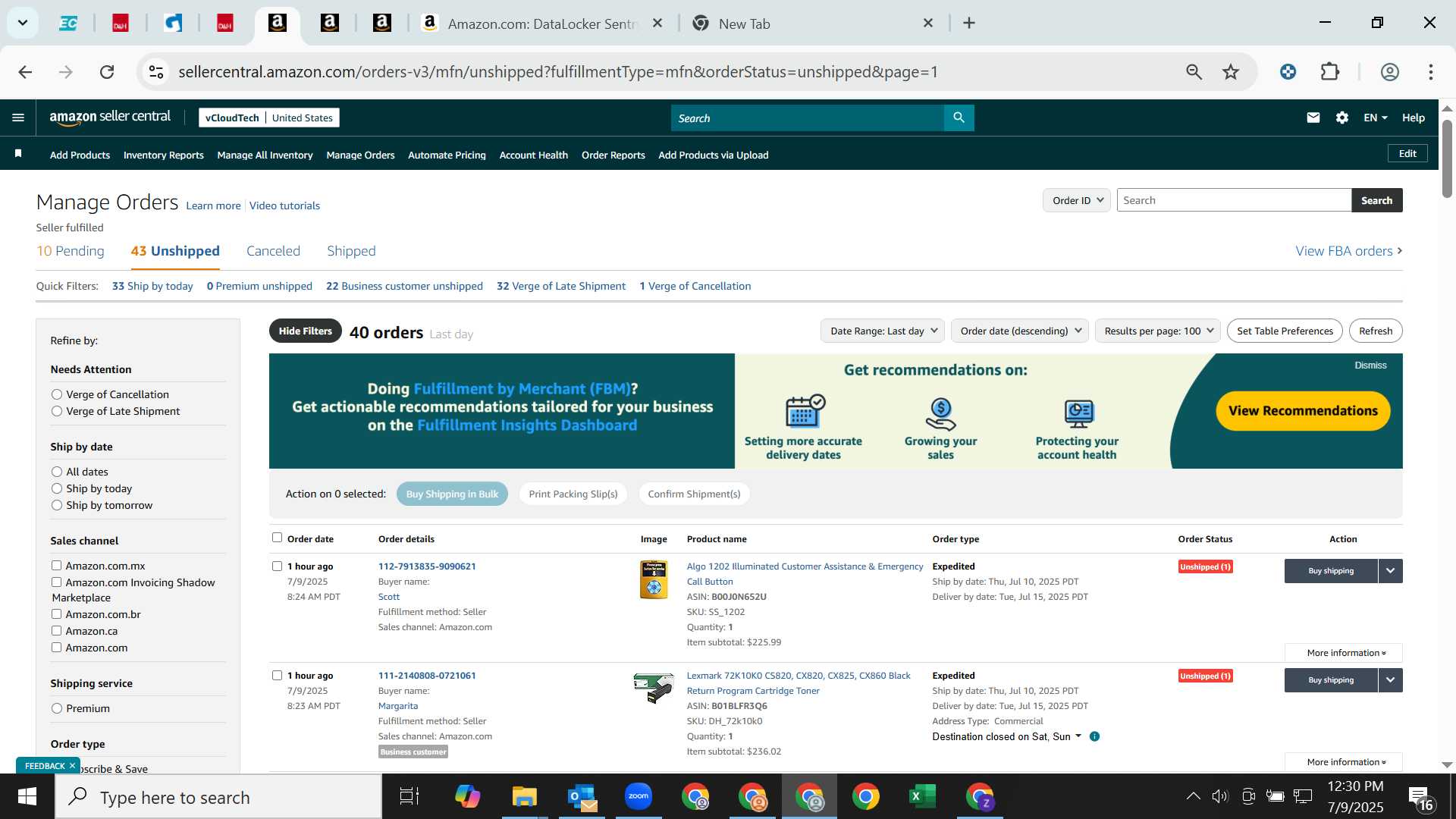The image size is (1456, 819).
Task: Open the browser extensions puzzle icon
Action: [1330, 72]
